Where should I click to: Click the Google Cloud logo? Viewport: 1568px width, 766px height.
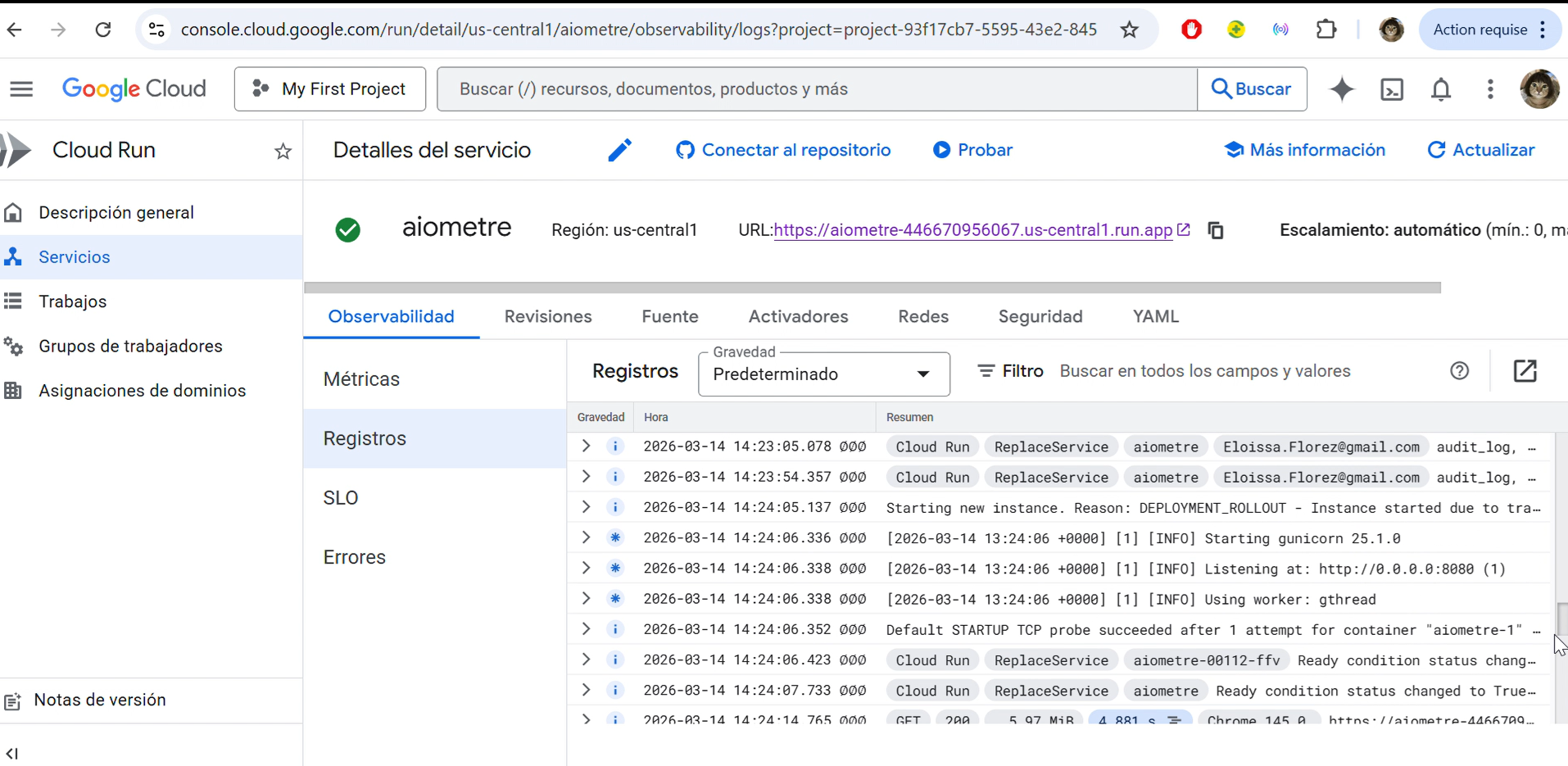point(134,88)
